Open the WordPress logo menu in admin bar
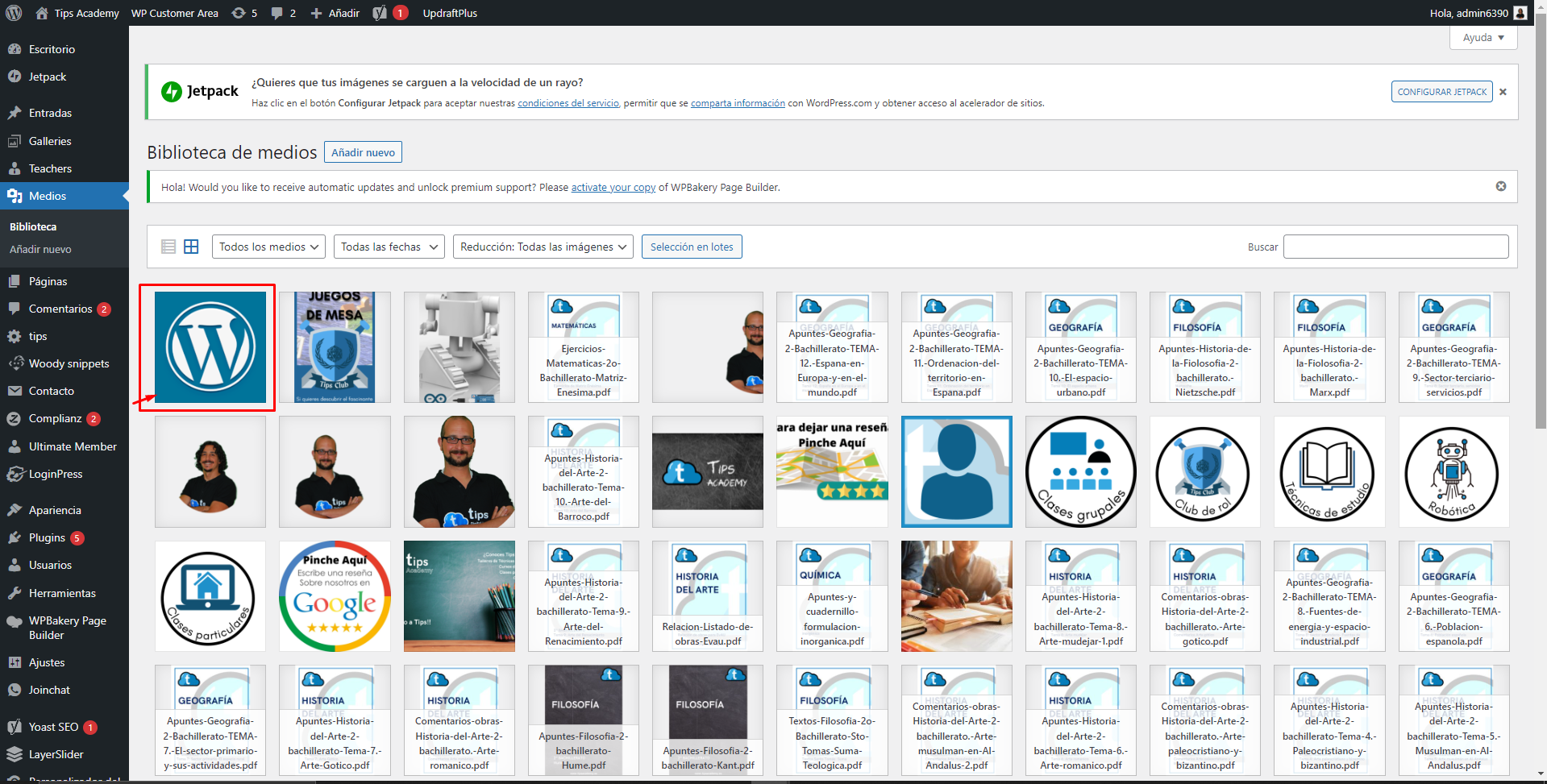 [x=15, y=13]
